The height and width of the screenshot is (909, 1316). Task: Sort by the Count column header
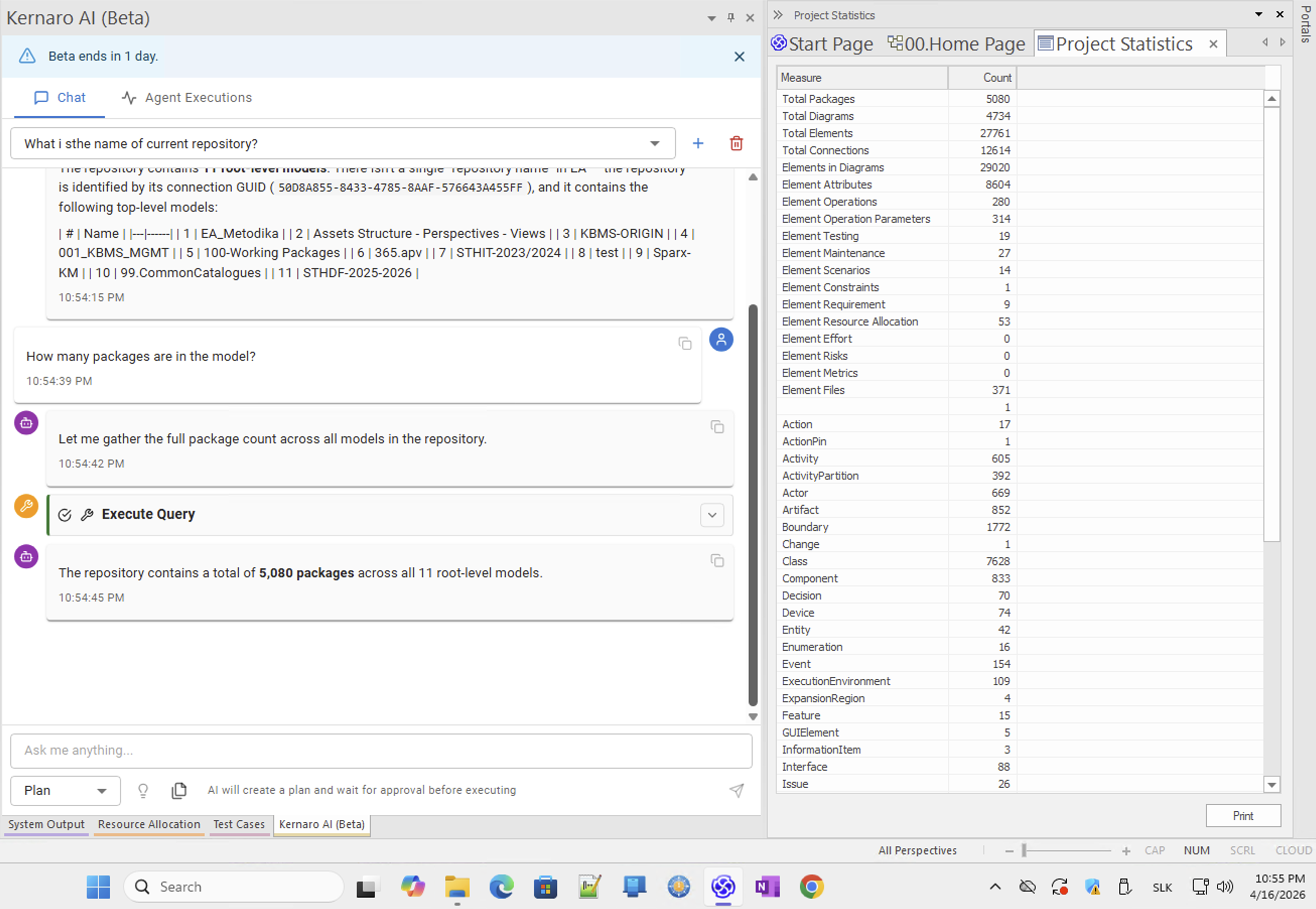pyautogui.click(x=982, y=78)
